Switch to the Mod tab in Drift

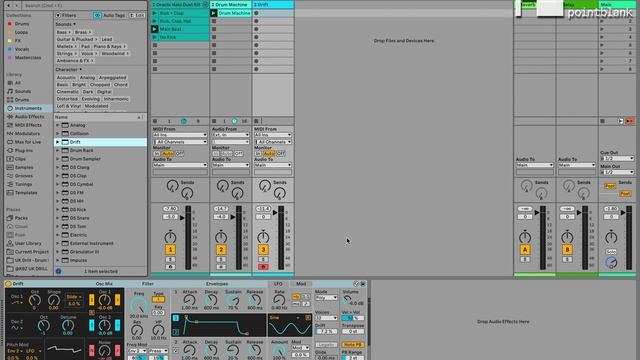click(x=301, y=284)
